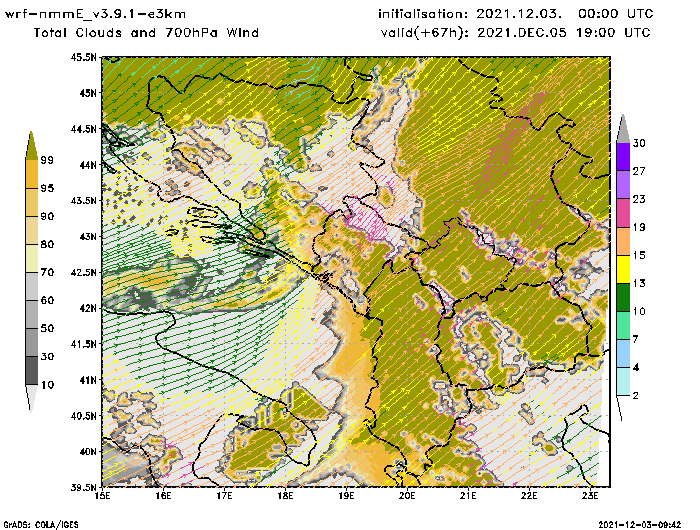
Task: Click the 10-30 dark gray cloud swatch
Action: (x=31, y=371)
